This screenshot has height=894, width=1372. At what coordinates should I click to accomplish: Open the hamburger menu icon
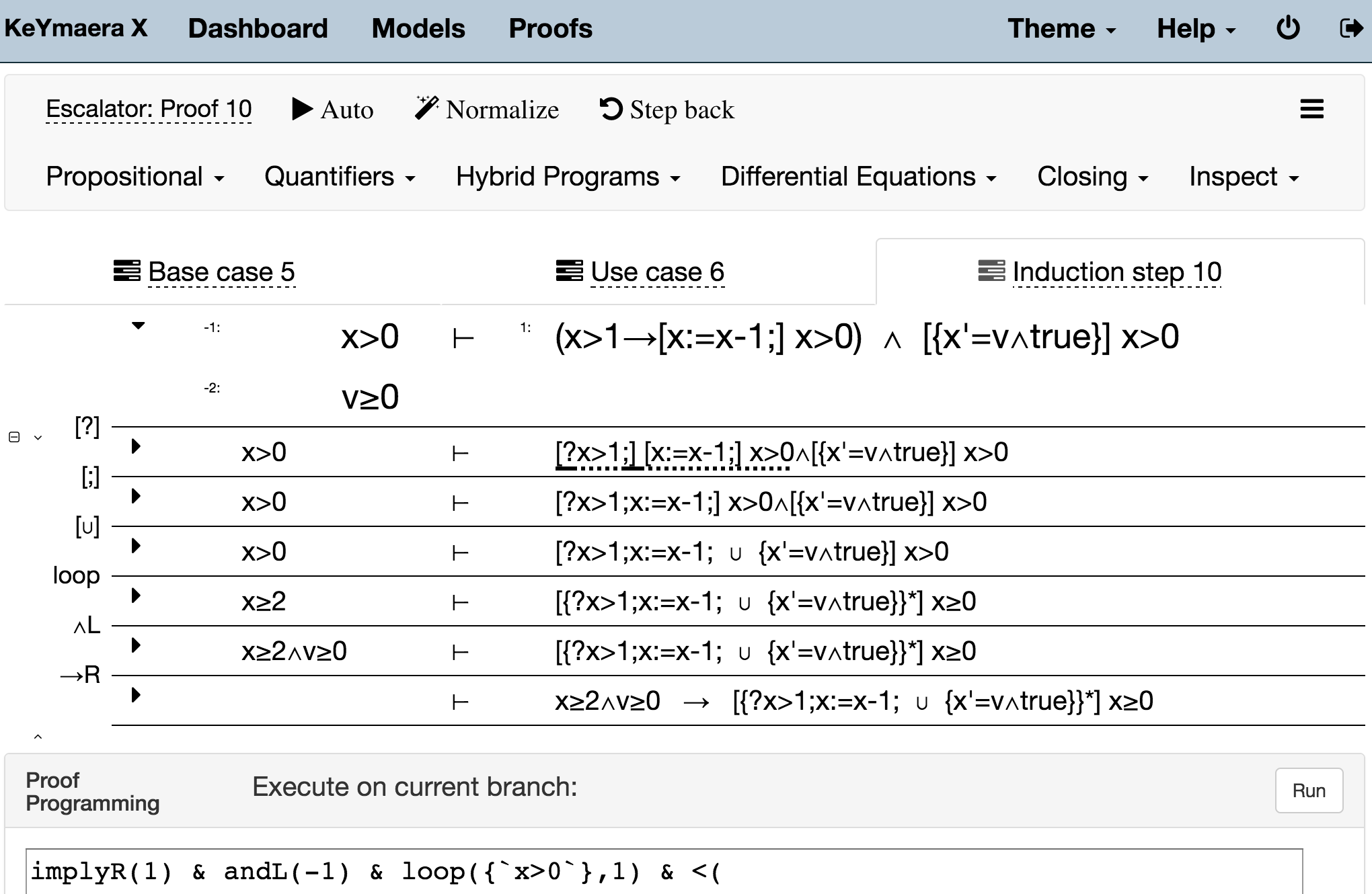(x=1311, y=109)
